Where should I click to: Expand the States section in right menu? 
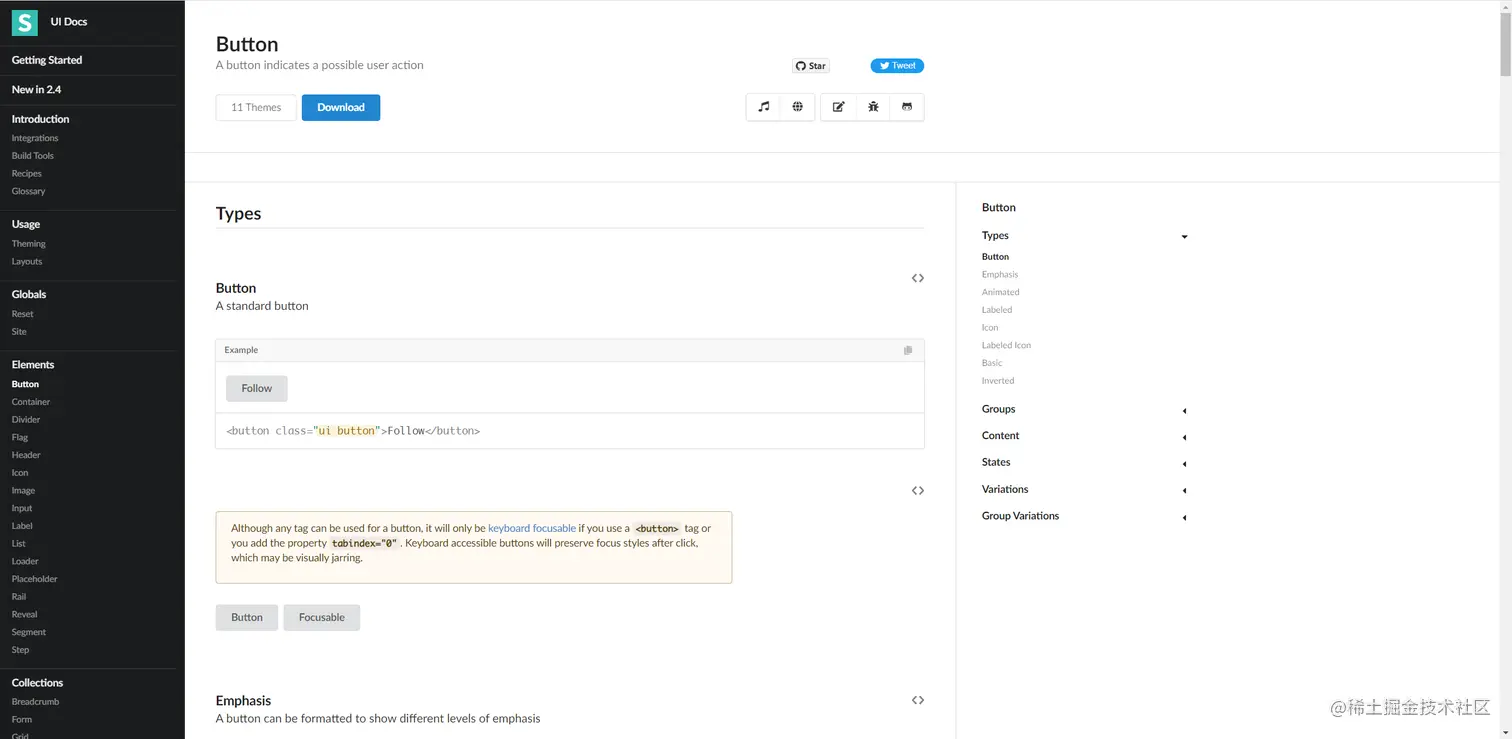click(1184, 463)
